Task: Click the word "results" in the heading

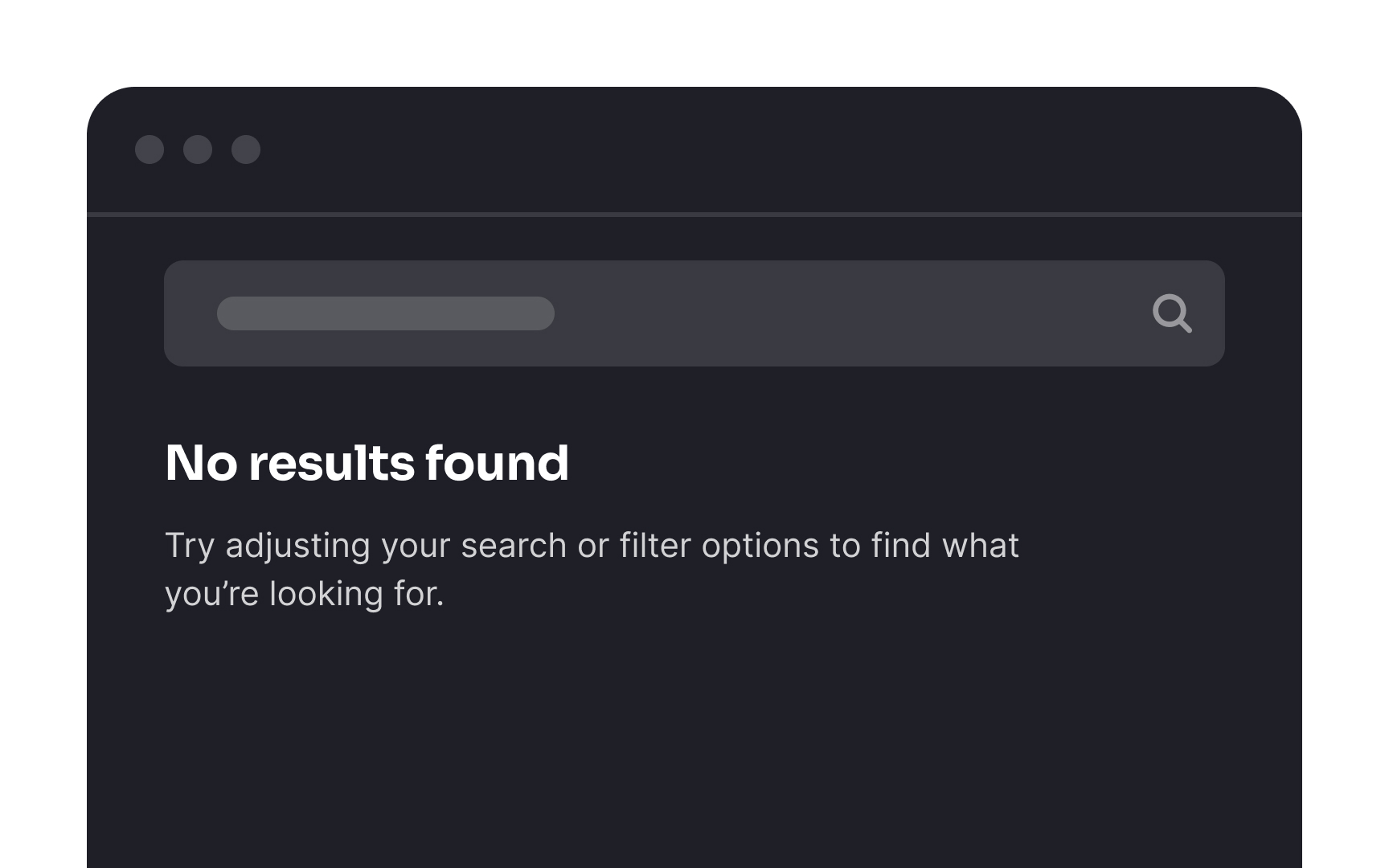Action: [x=331, y=463]
